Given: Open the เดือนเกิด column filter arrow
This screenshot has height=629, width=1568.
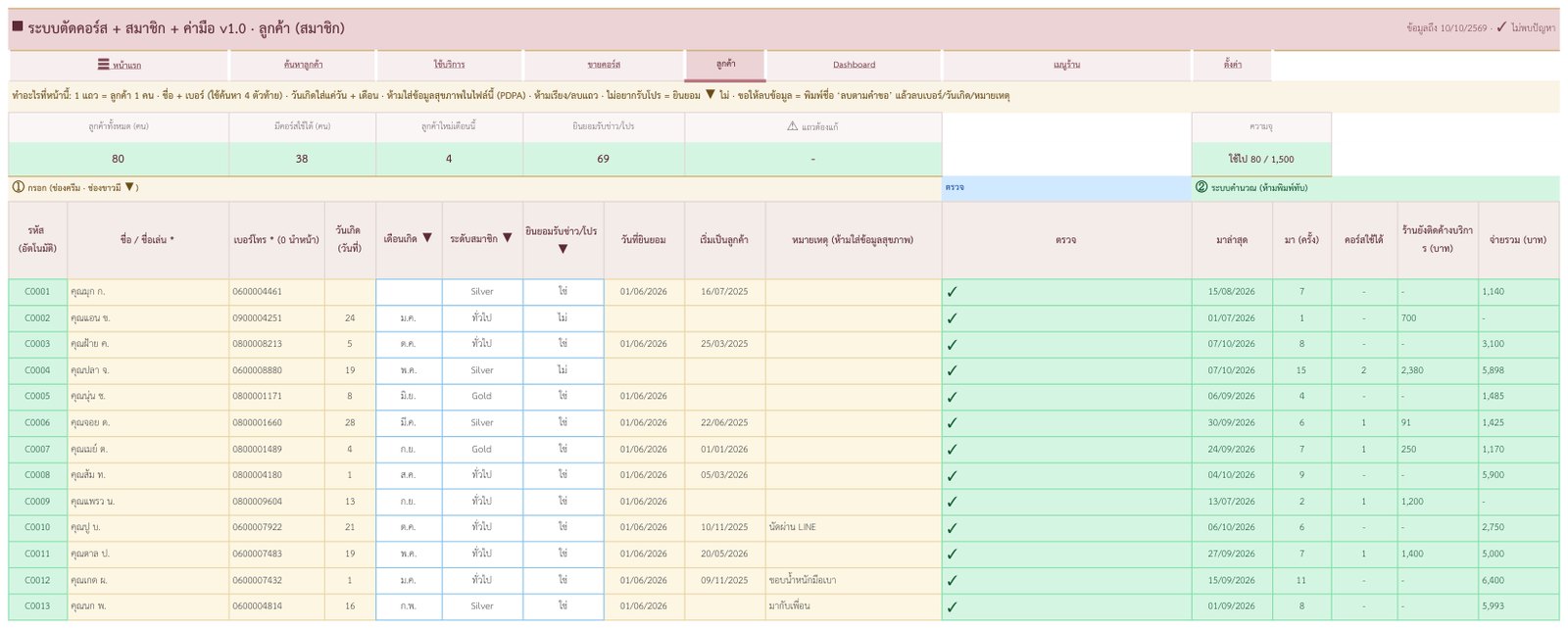Looking at the screenshot, I should [427, 238].
